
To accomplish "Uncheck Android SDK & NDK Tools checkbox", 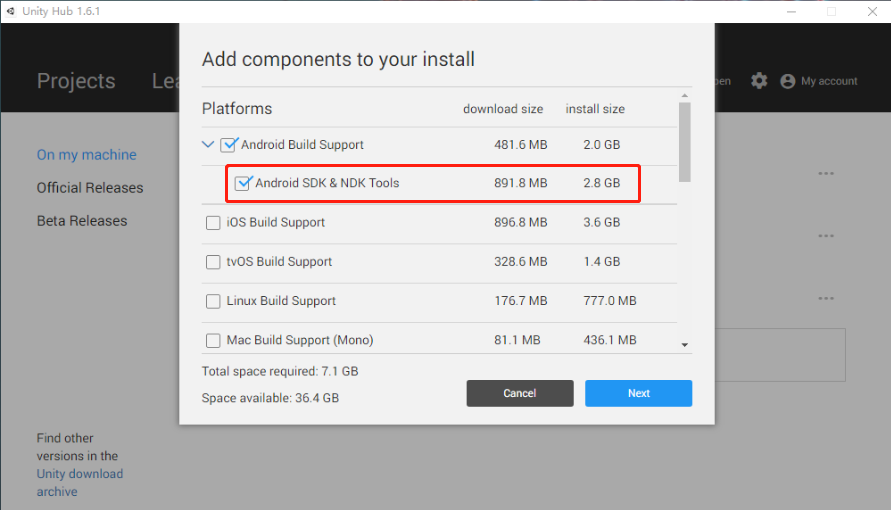I will click(243, 183).
